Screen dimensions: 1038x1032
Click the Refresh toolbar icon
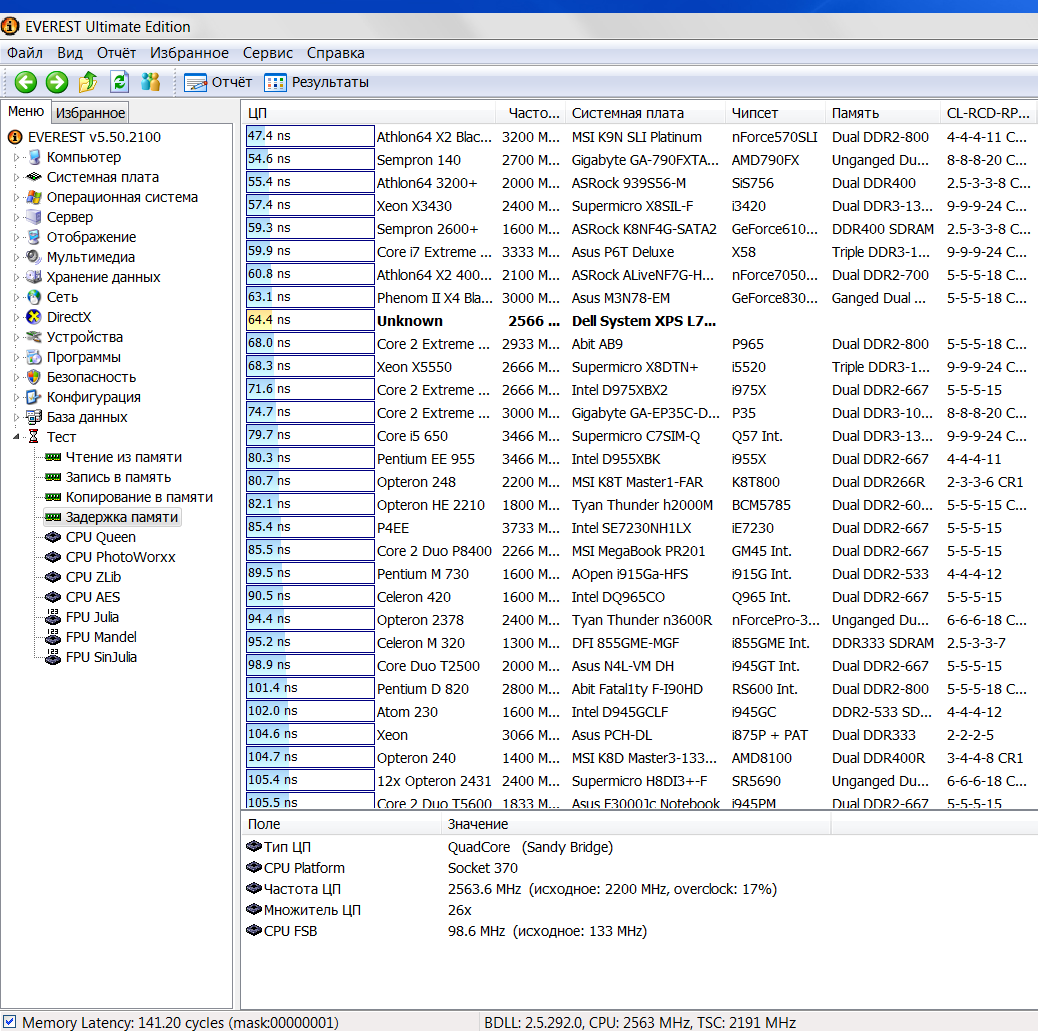coord(119,82)
